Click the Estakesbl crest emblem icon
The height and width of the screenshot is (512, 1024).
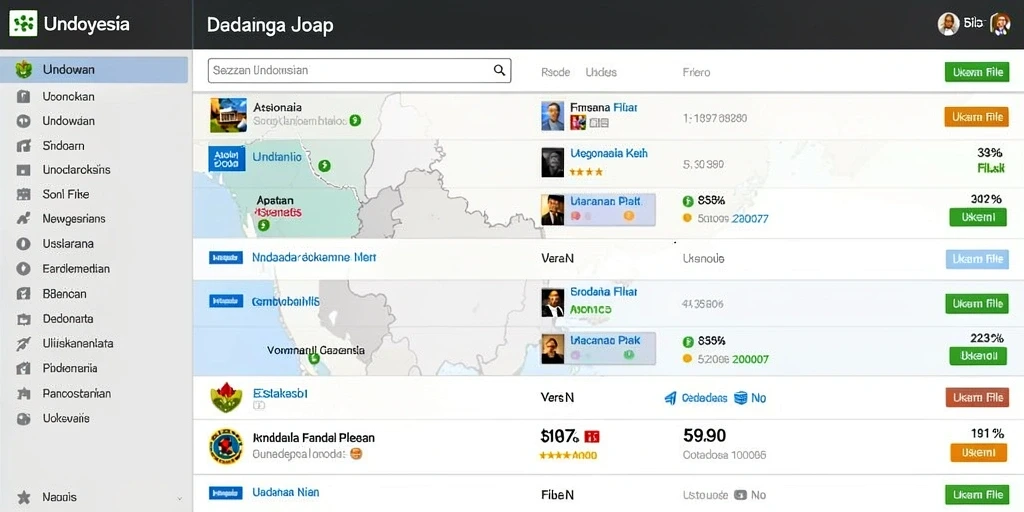tap(226, 397)
